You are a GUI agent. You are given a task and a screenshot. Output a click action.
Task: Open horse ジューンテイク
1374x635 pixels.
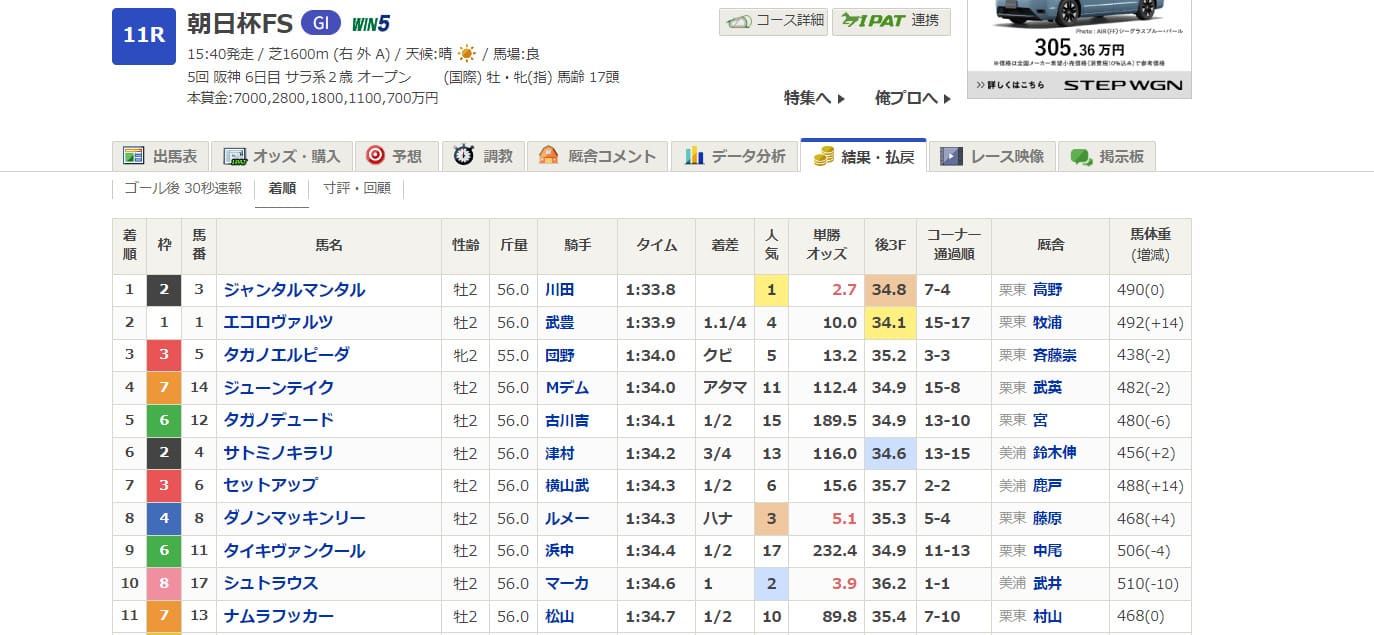click(278, 388)
